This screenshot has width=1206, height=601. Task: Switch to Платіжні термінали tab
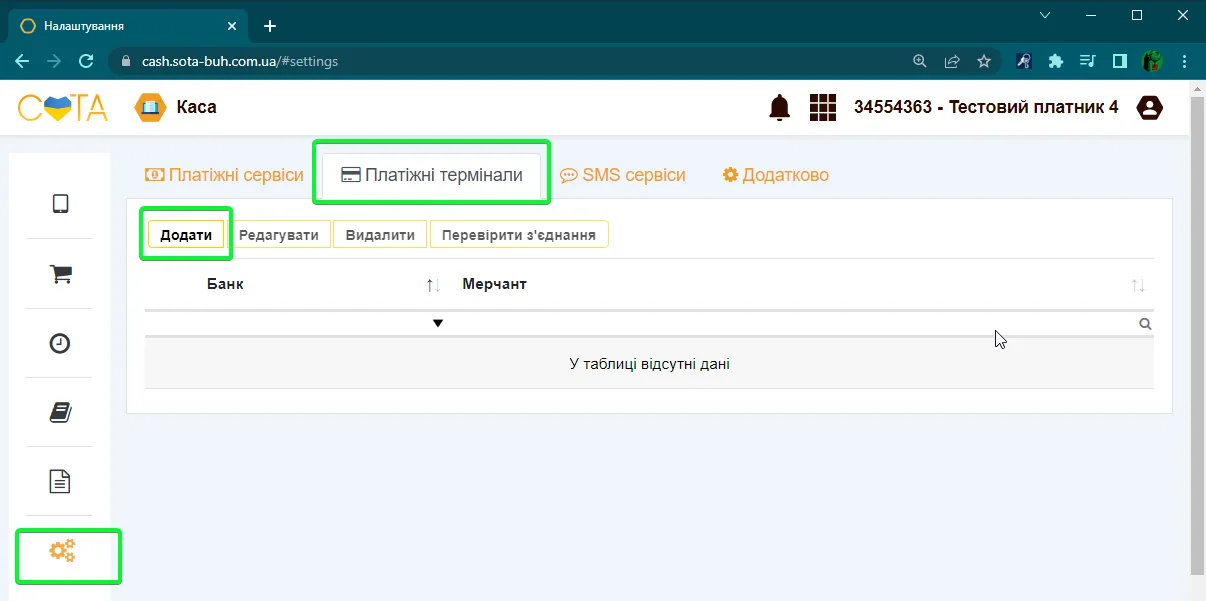click(x=432, y=175)
